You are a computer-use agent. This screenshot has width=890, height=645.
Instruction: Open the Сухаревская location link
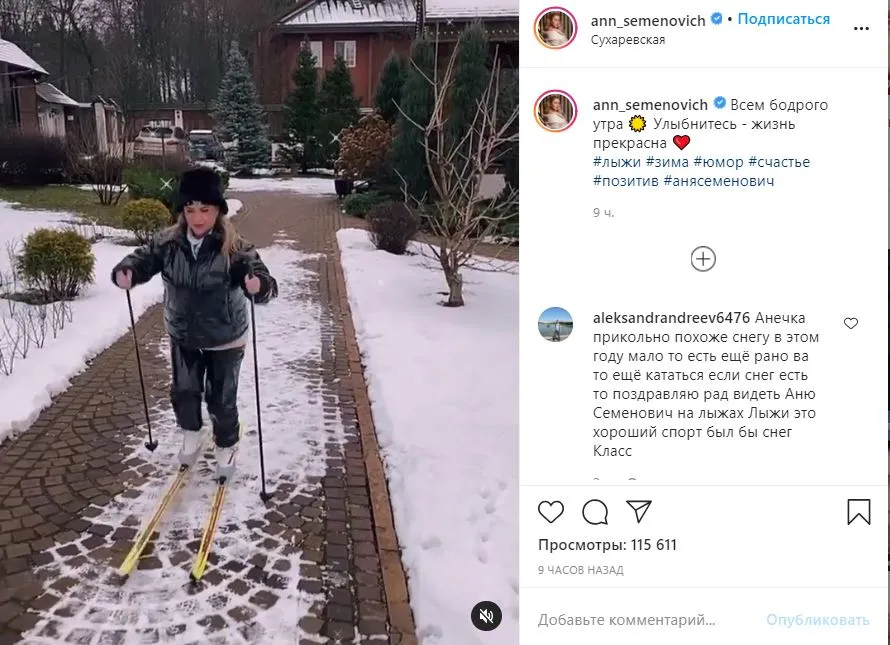pos(628,40)
